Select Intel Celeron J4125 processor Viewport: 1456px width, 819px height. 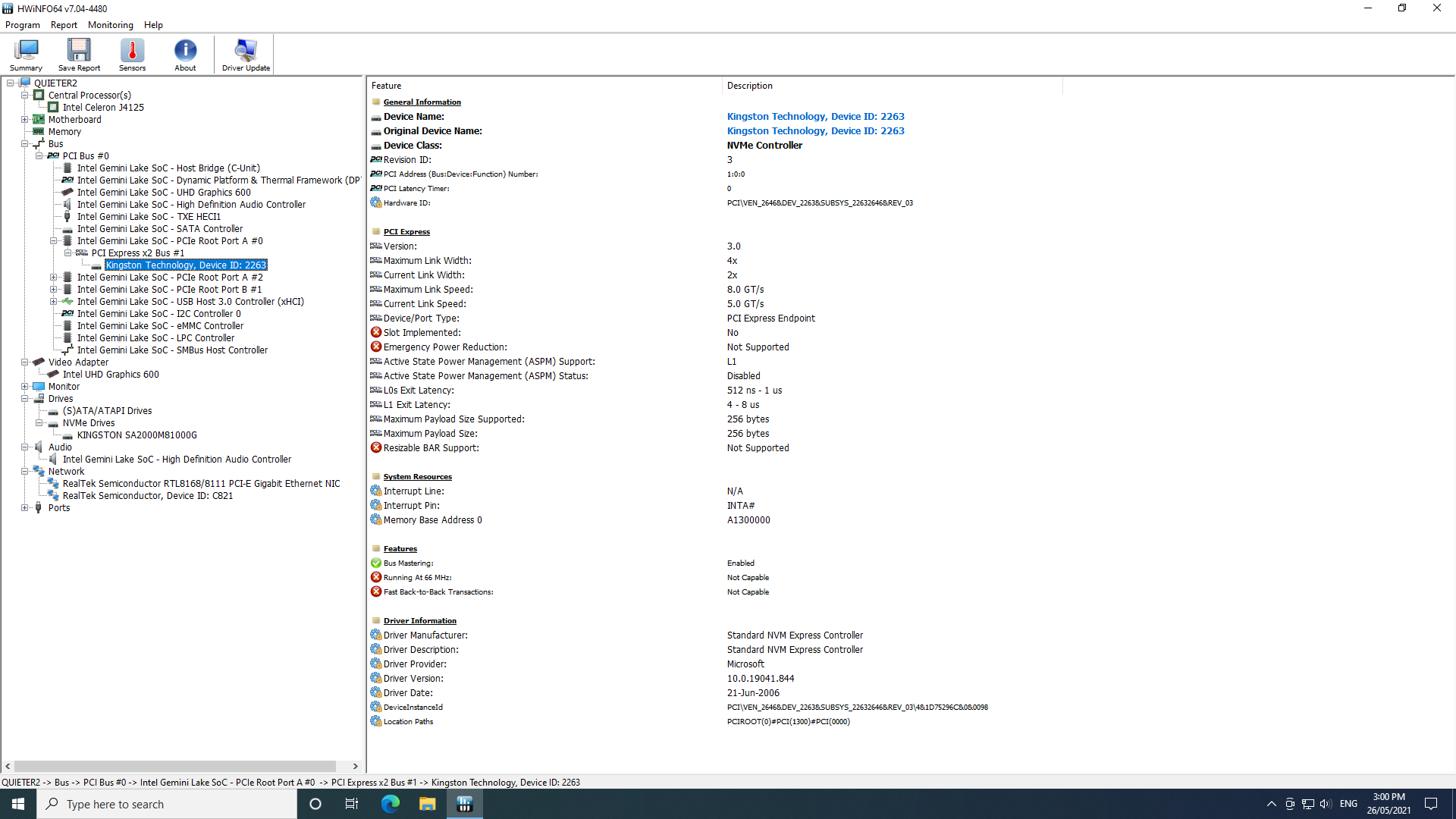[x=103, y=108]
